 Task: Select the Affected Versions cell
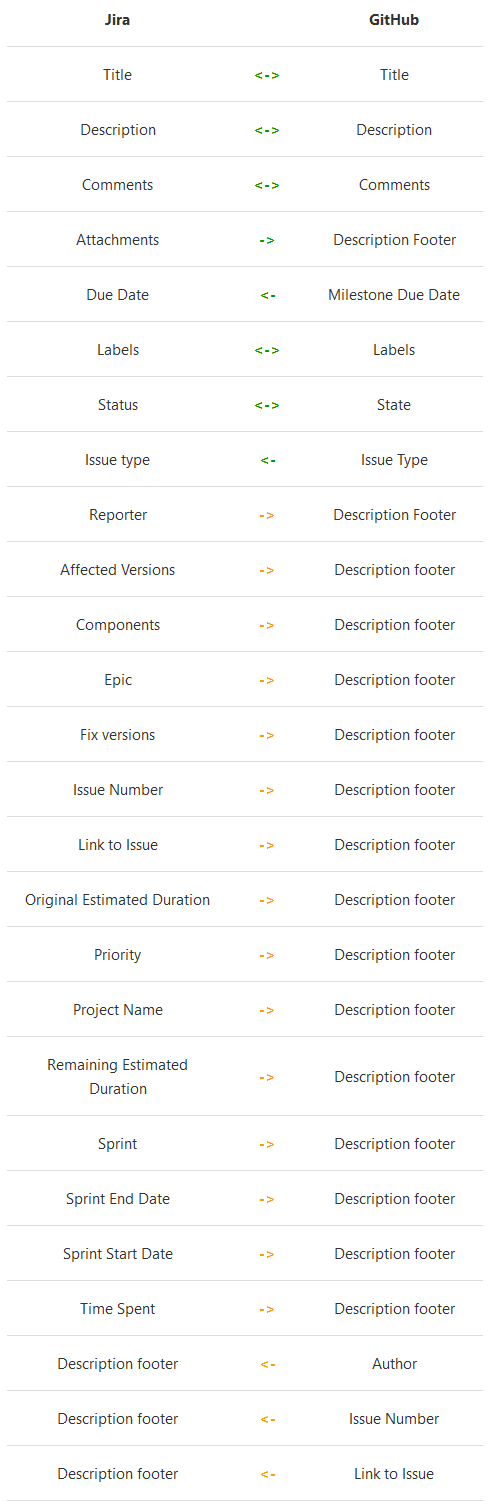click(118, 570)
